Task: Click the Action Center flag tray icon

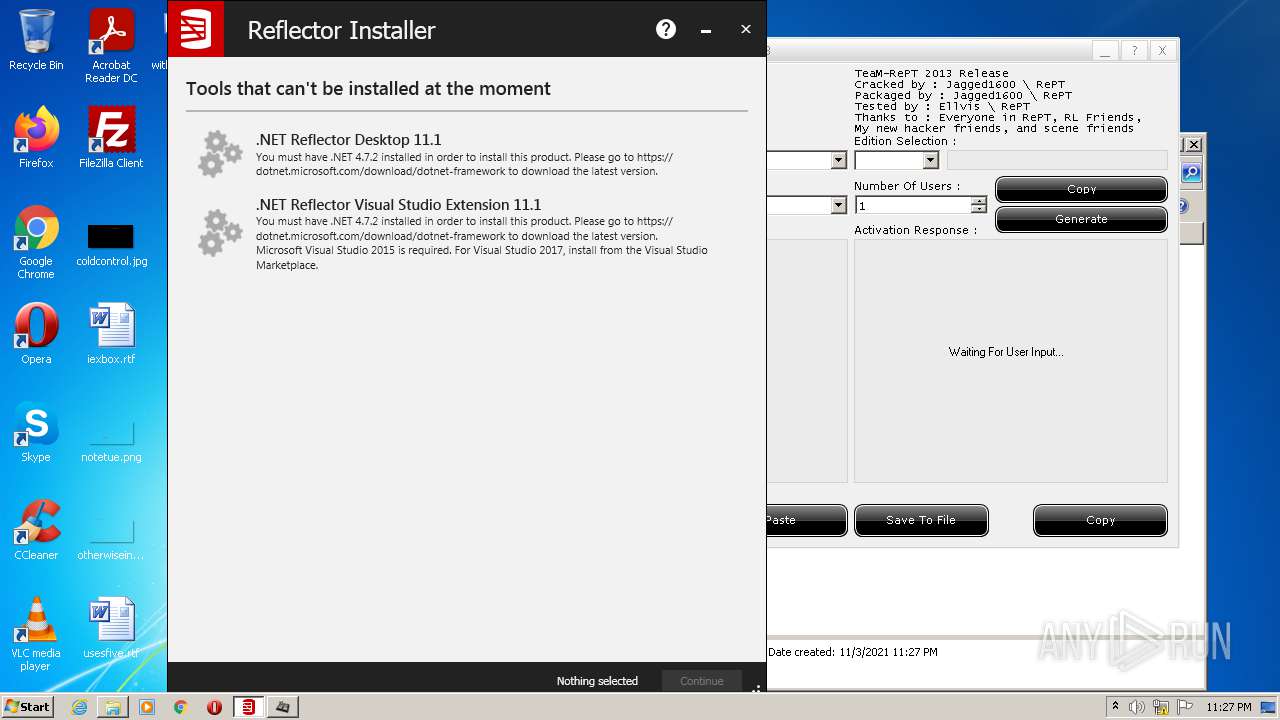Action: 1184,707
